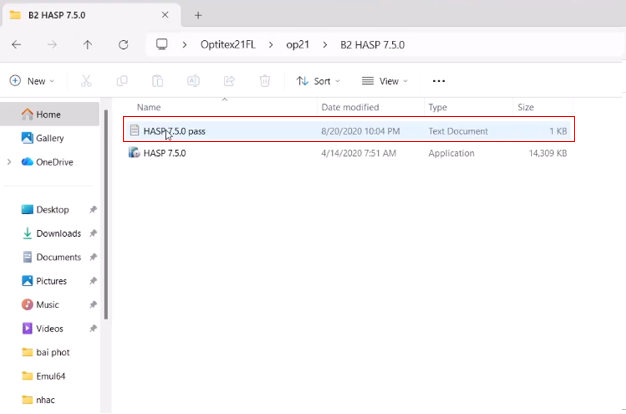This screenshot has height=414, width=626.
Task: Click the Copy icon in toolbar
Action: tap(122, 81)
